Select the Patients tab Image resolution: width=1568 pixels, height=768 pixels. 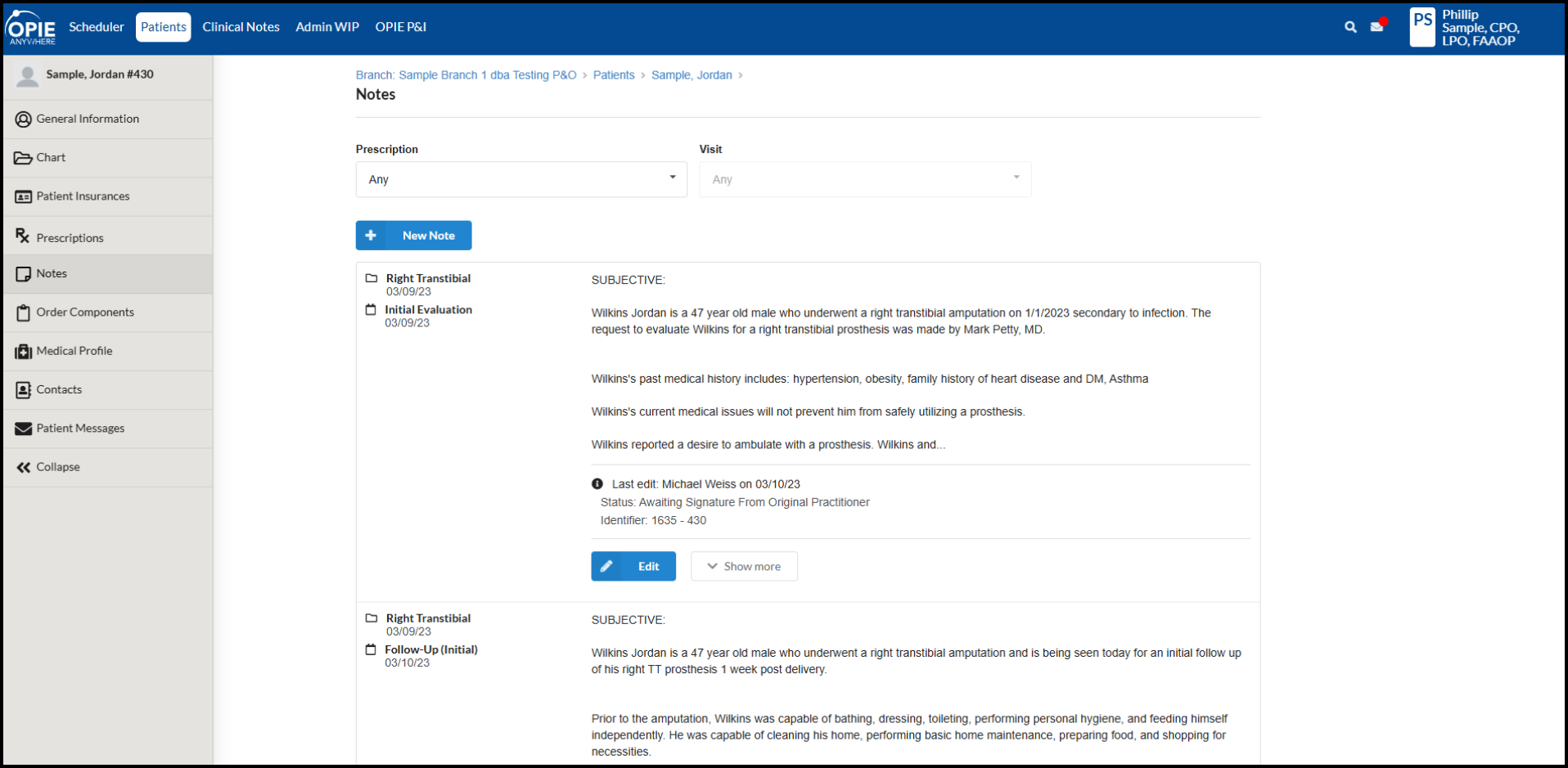[164, 27]
